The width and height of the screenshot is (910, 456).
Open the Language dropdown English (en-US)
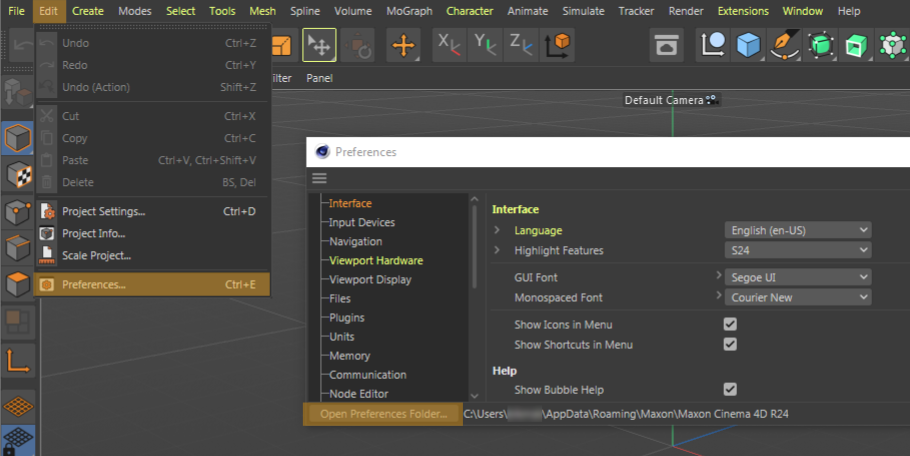(798, 230)
